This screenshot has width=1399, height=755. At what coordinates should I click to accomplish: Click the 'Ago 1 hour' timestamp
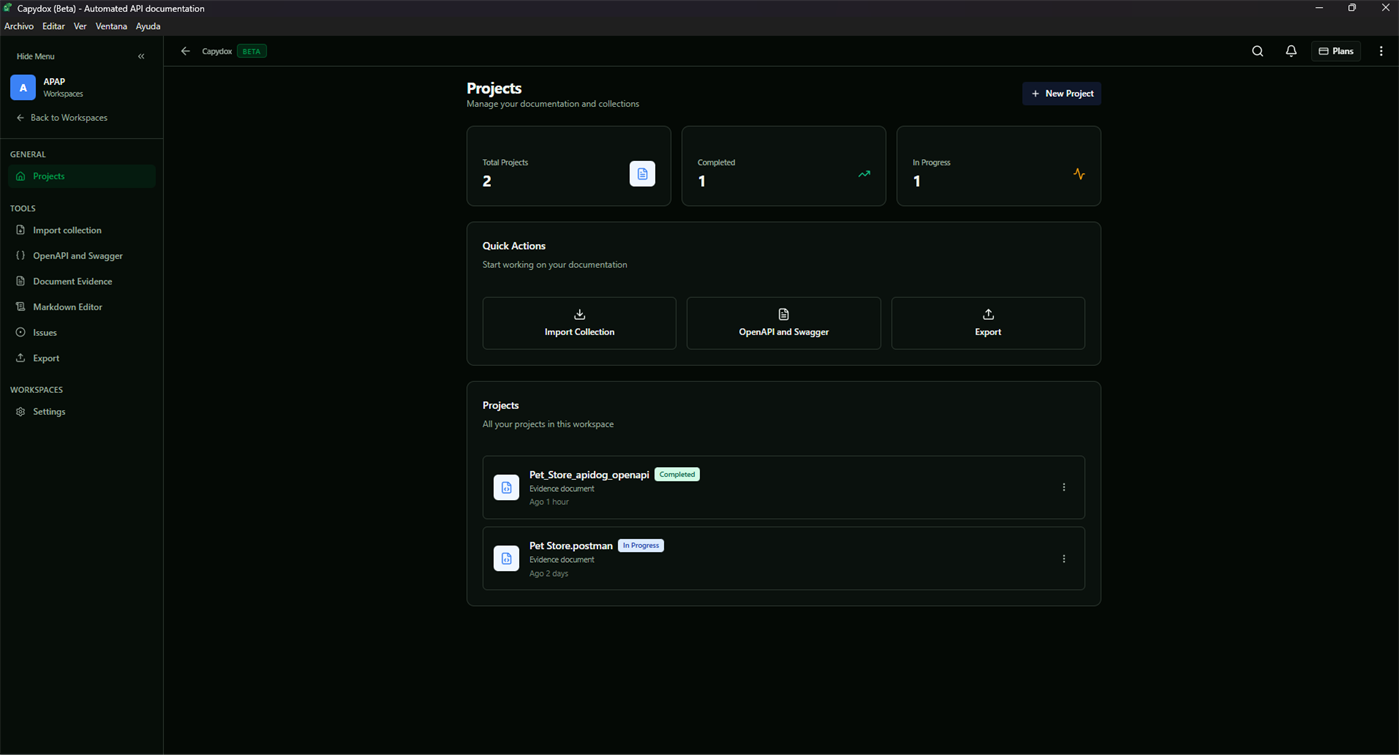pos(549,502)
